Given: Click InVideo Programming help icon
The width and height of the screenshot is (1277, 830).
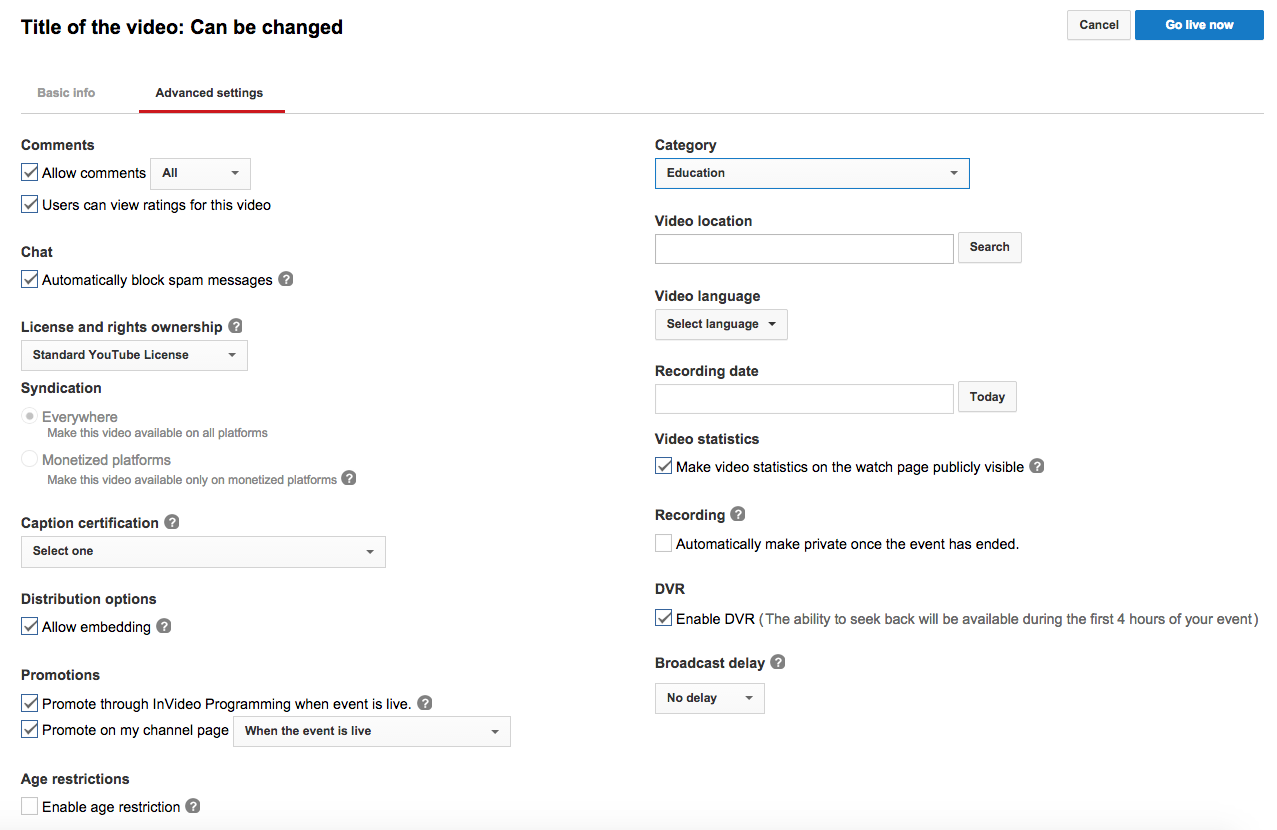Looking at the screenshot, I should pos(425,703).
